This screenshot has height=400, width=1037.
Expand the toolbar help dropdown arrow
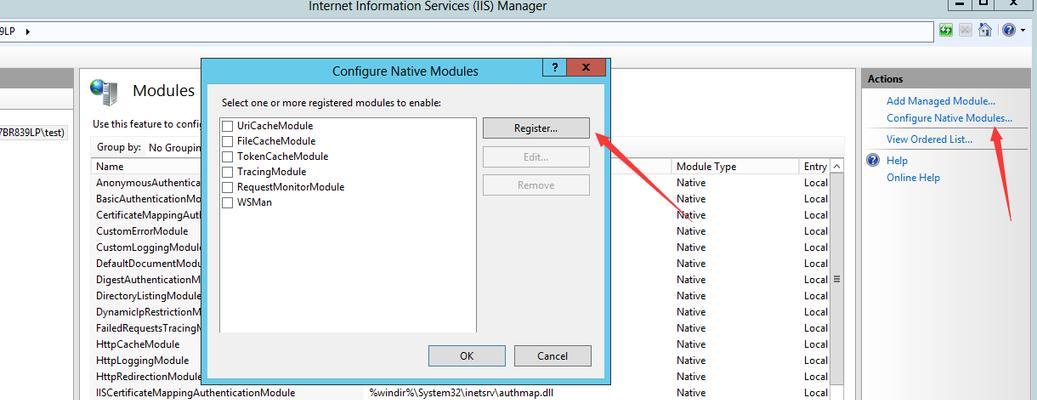(x=1022, y=31)
